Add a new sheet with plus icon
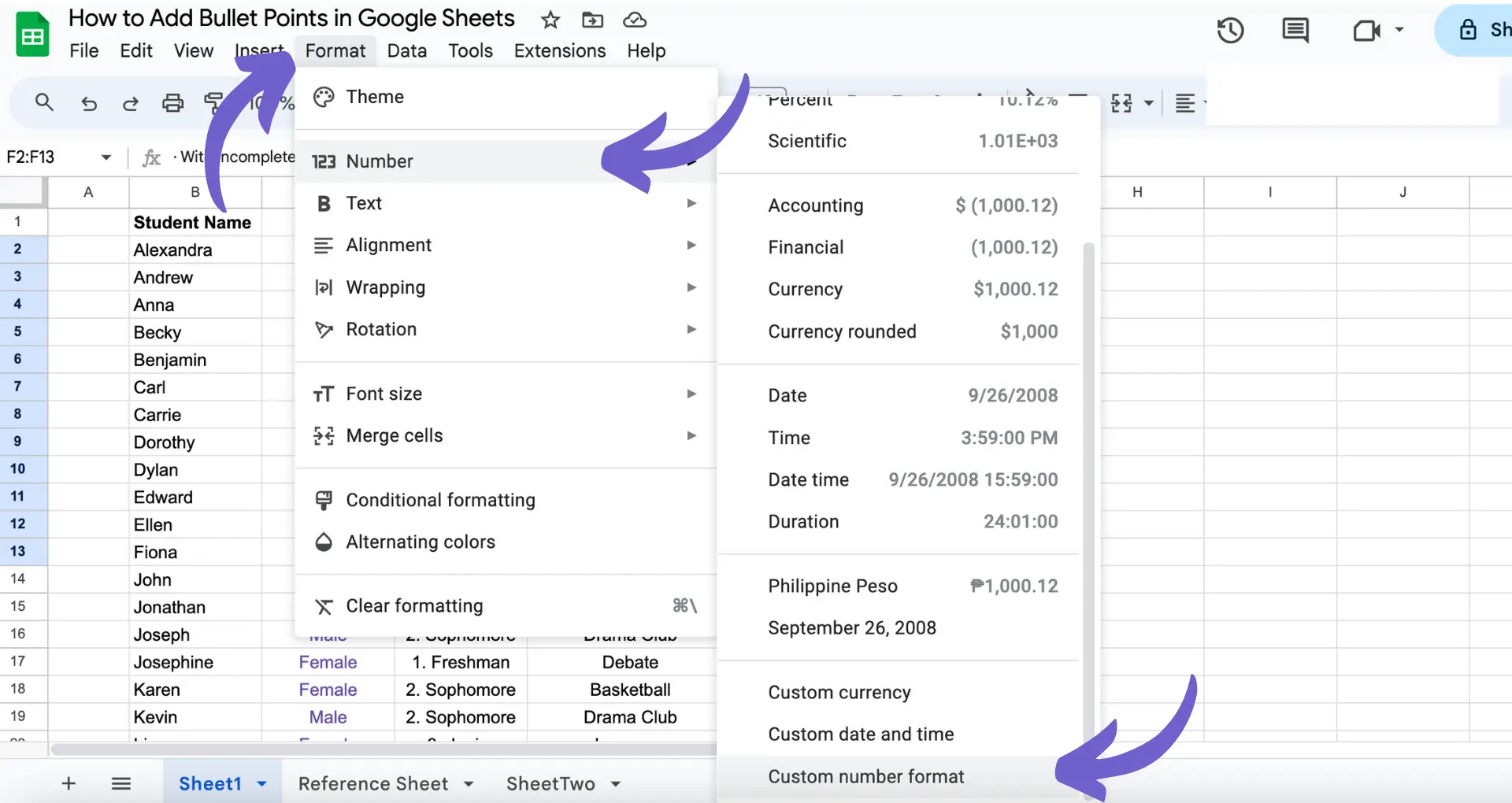This screenshot has width=1512, height=803. click(x=69, y=783)
